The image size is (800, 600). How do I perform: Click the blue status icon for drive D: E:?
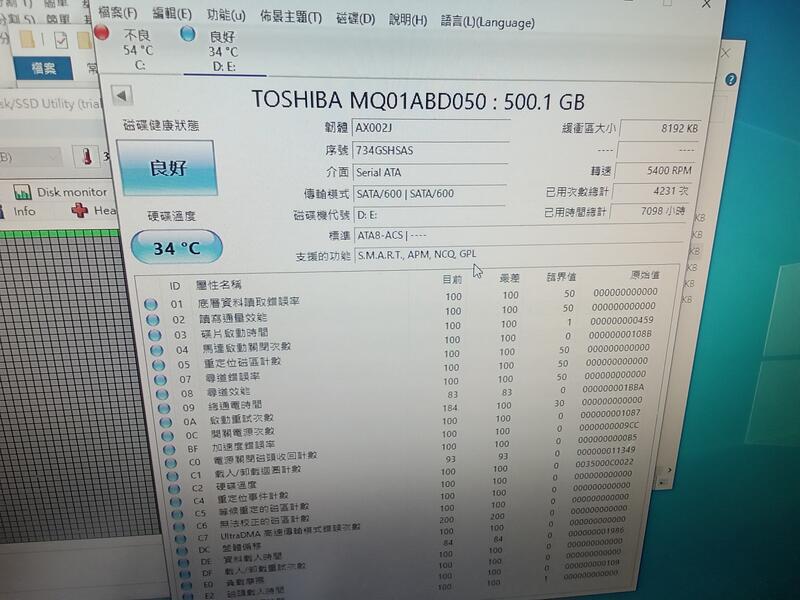point(188,34)
